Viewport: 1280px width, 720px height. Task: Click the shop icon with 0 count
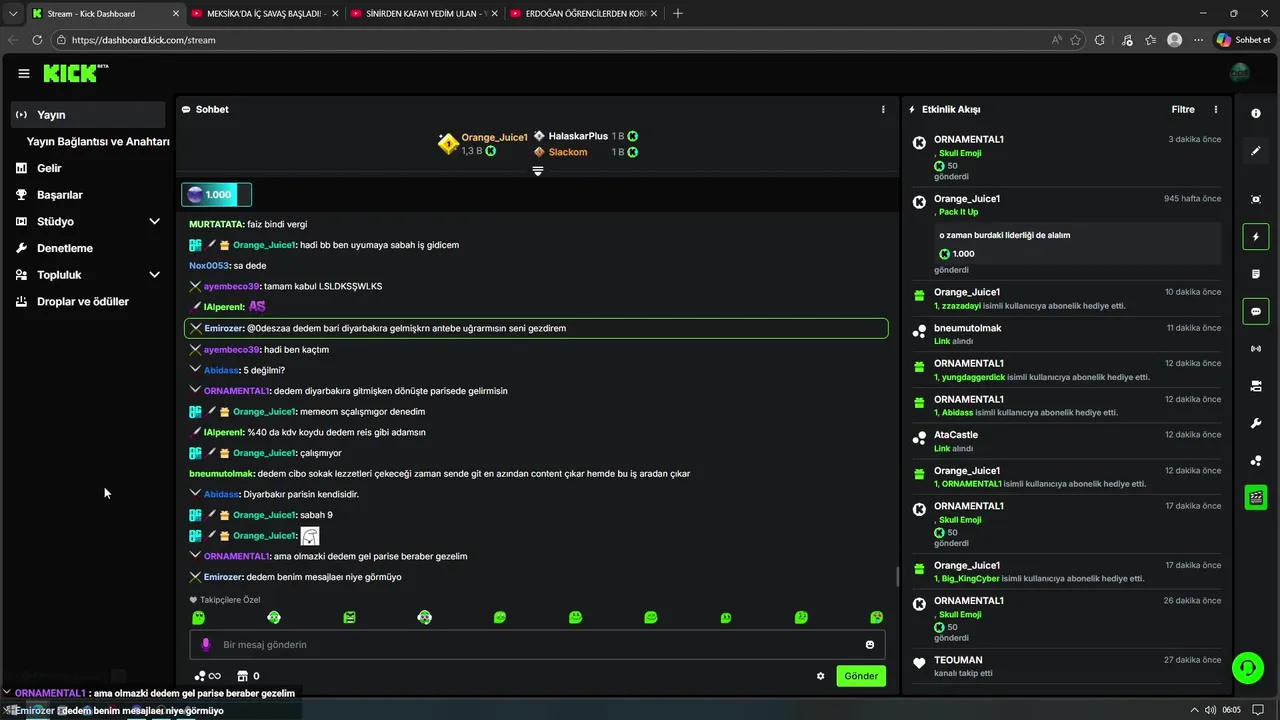[x=249, y=676]
